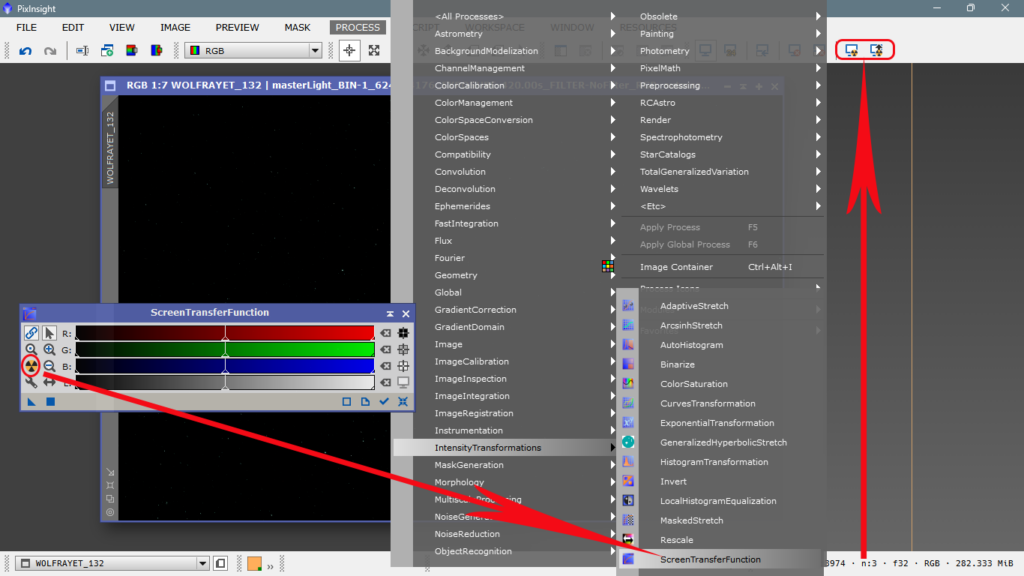Viewport: 1024px width, 576px height.
Task: Click the wrench icon in ScreenTransferFunction
Action: pos(31,382)
